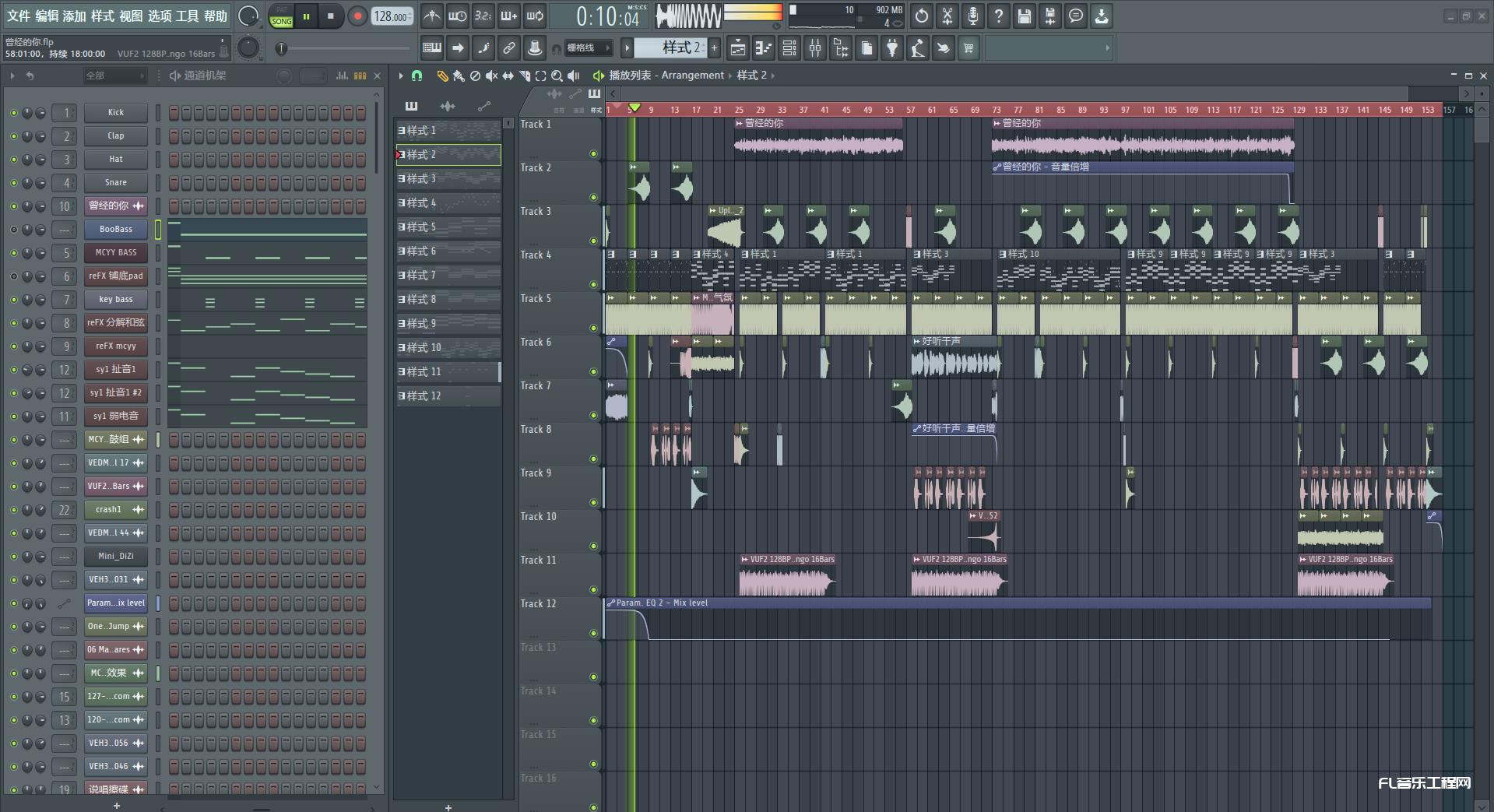Toggle the metronome icon

[x=431, y=16]
